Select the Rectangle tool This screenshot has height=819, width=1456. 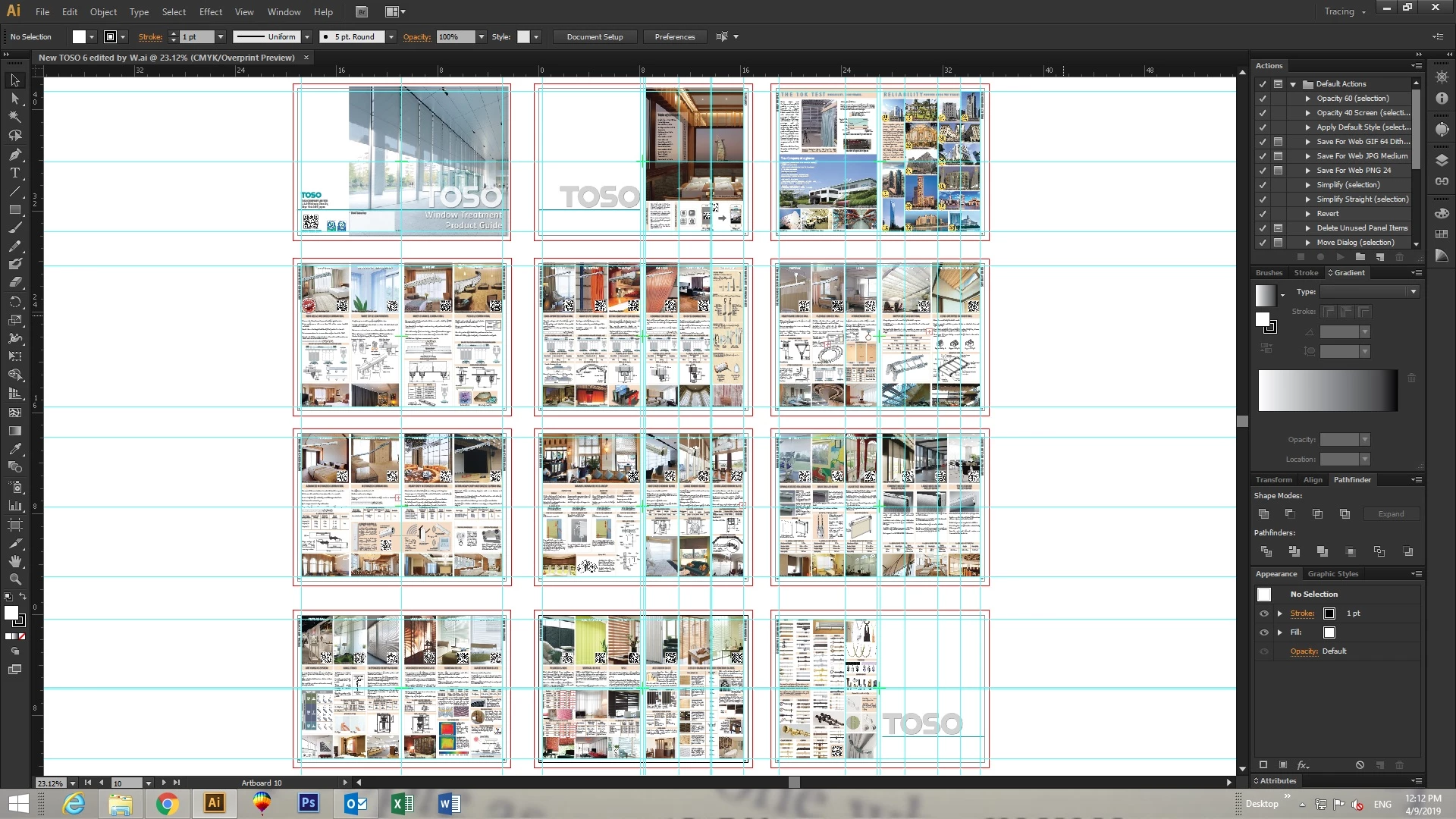point(14,209)
